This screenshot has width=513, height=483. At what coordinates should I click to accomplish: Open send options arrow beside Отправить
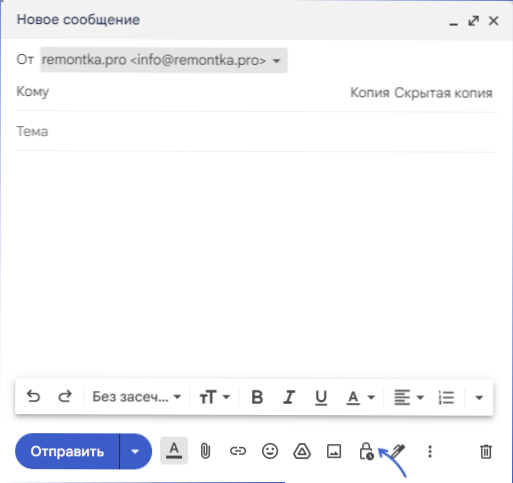[x=135, y=451]
